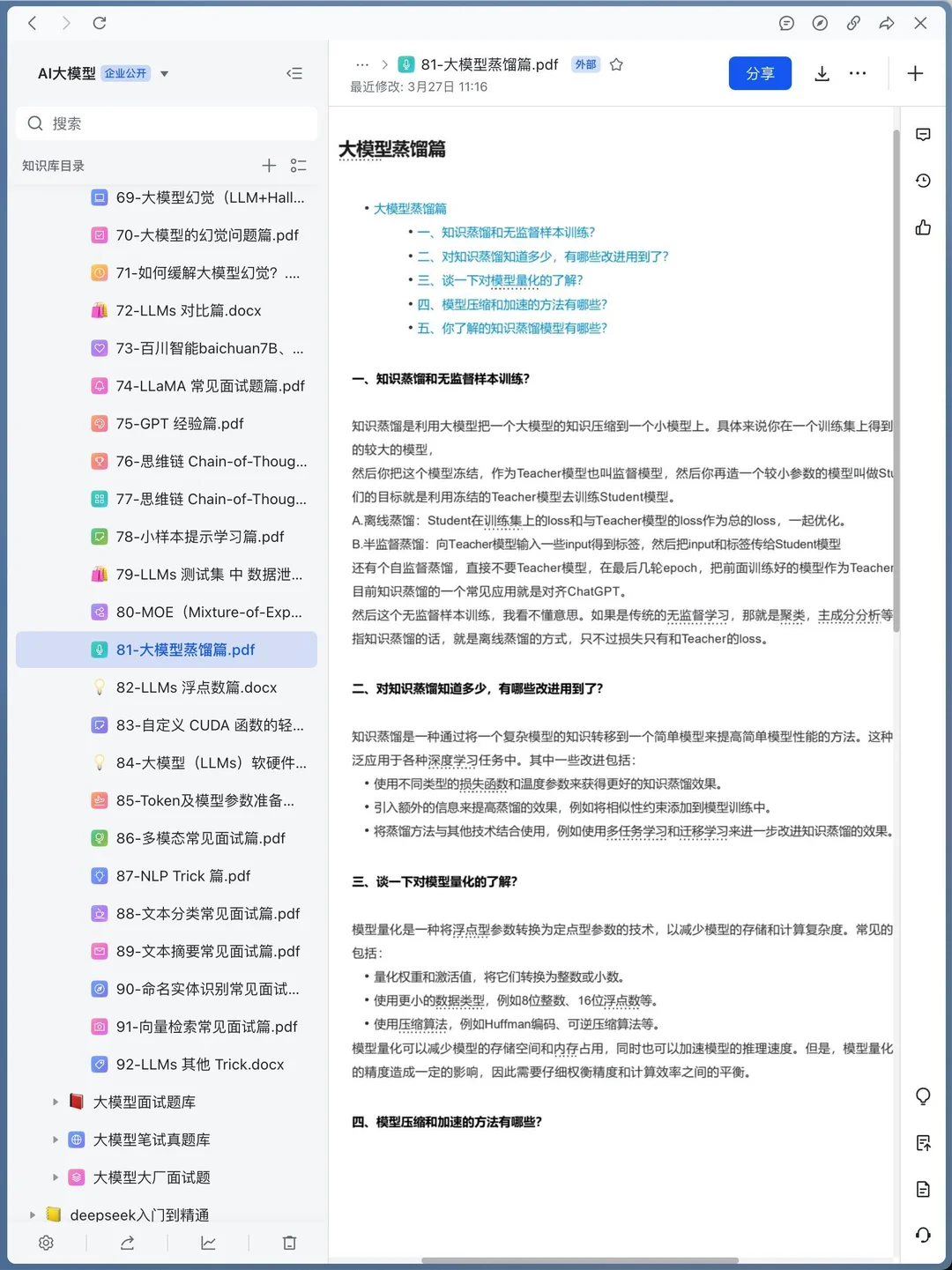The image size is (952, 1270).
Task: Click the 搜索 search input field
Action: (x=166, y=123)
